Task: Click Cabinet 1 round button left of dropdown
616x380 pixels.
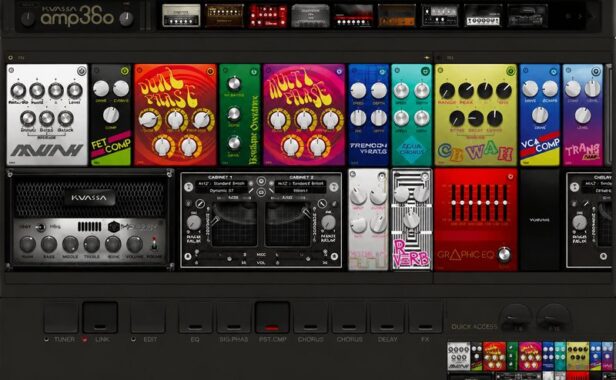Action: [189, 187]
